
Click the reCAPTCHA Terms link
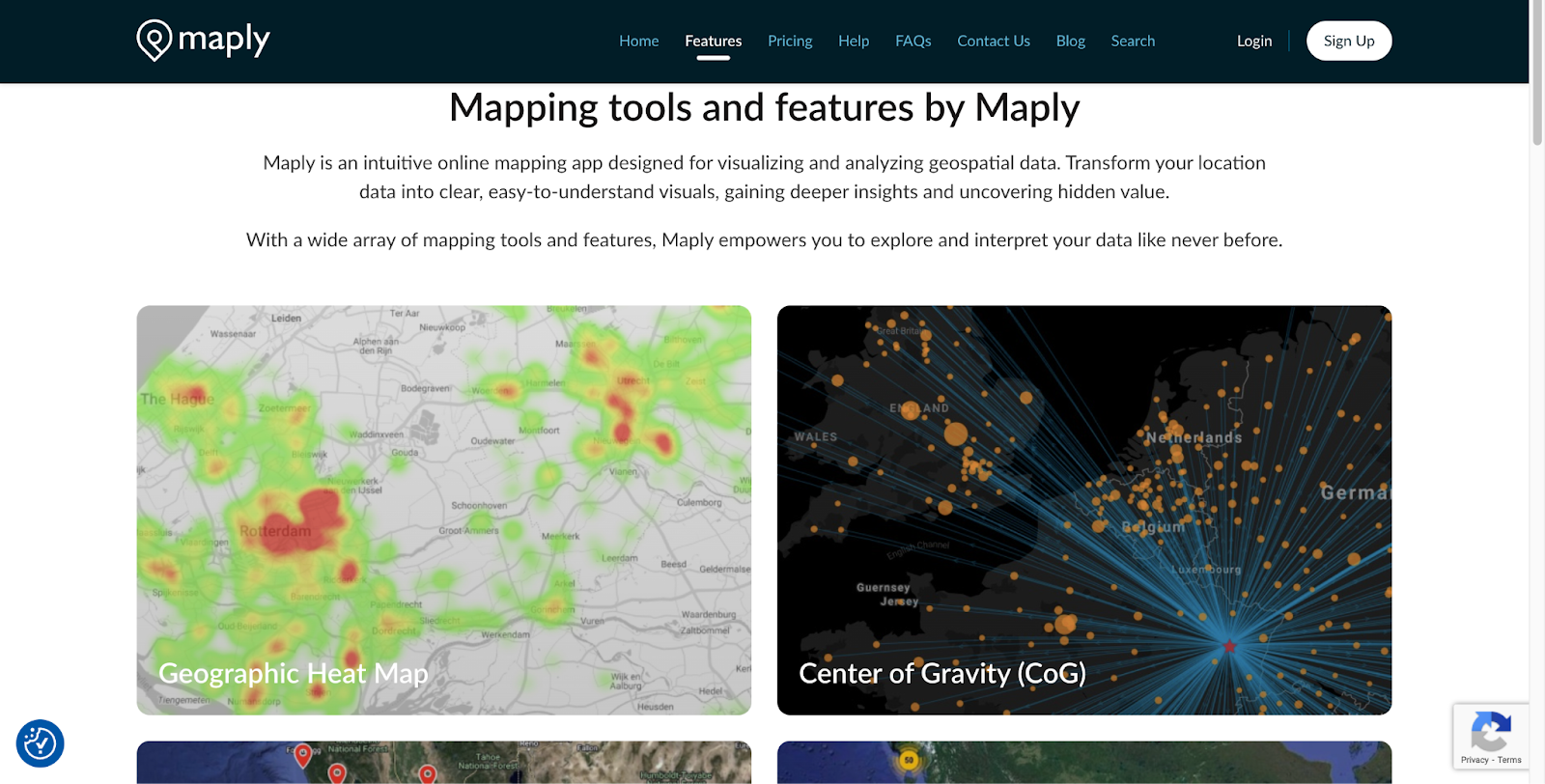click(1510, 760)
